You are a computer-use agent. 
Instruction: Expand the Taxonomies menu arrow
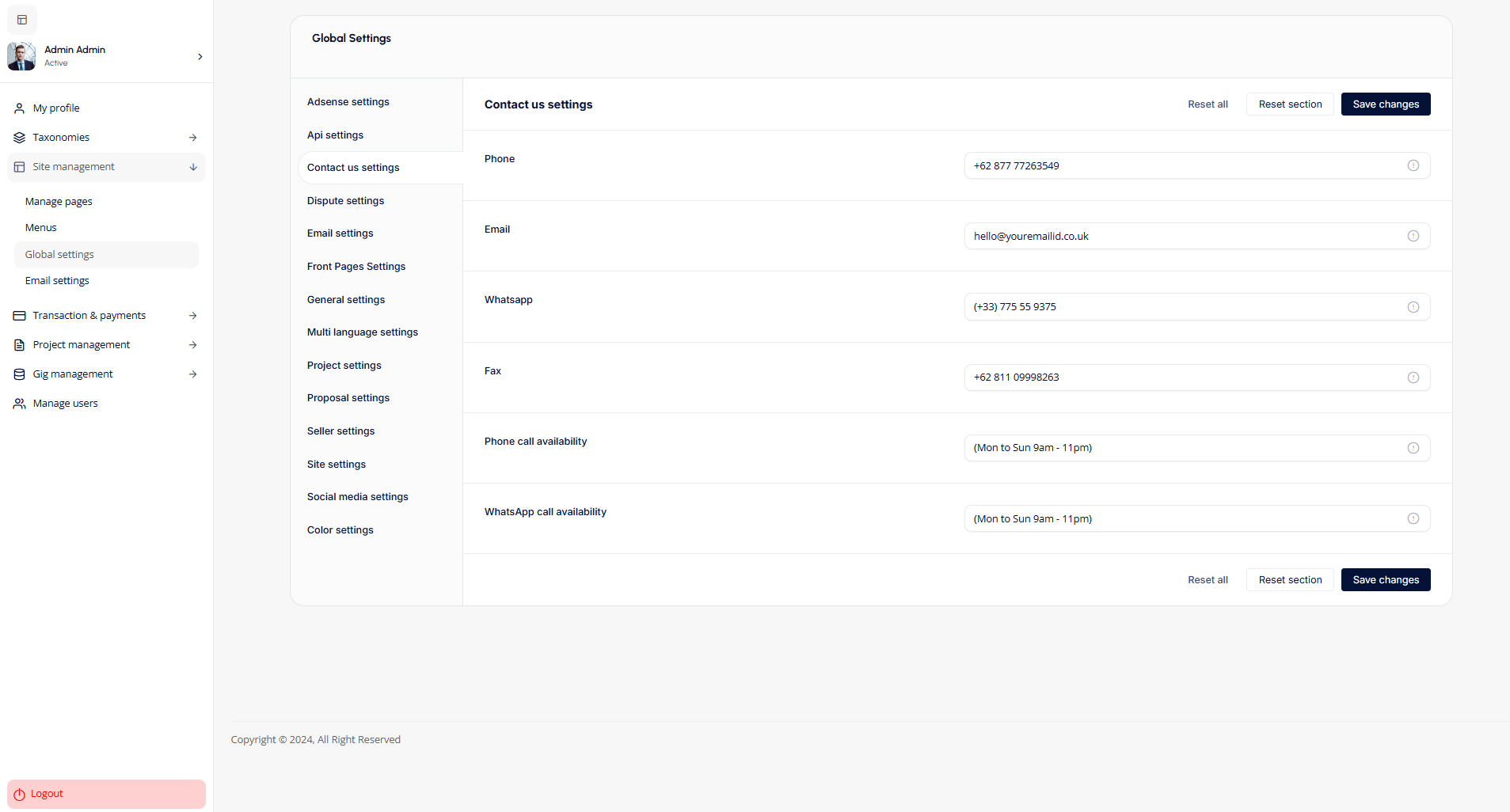[x=192, y=138]
